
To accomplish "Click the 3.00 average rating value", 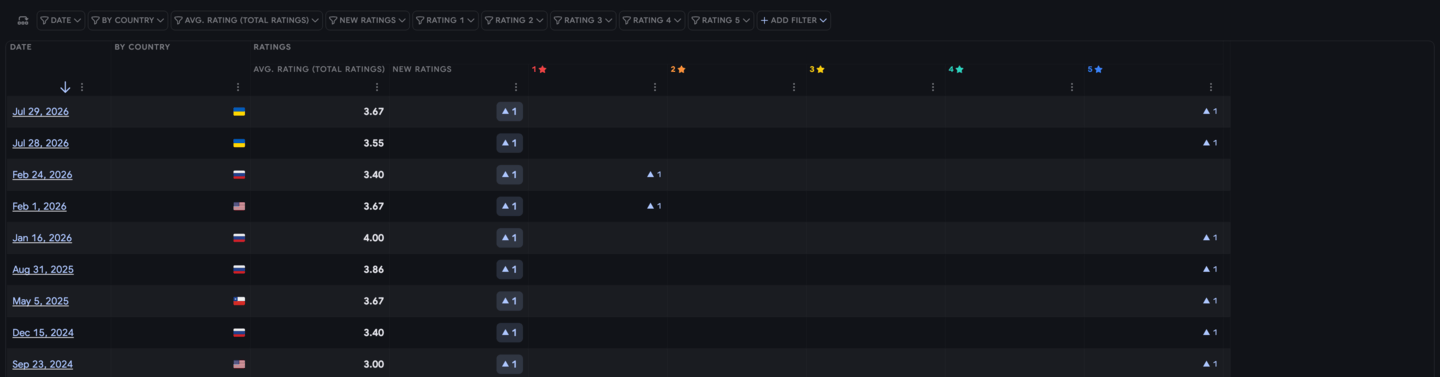I will pyautogui.click(x=374, y=364).
